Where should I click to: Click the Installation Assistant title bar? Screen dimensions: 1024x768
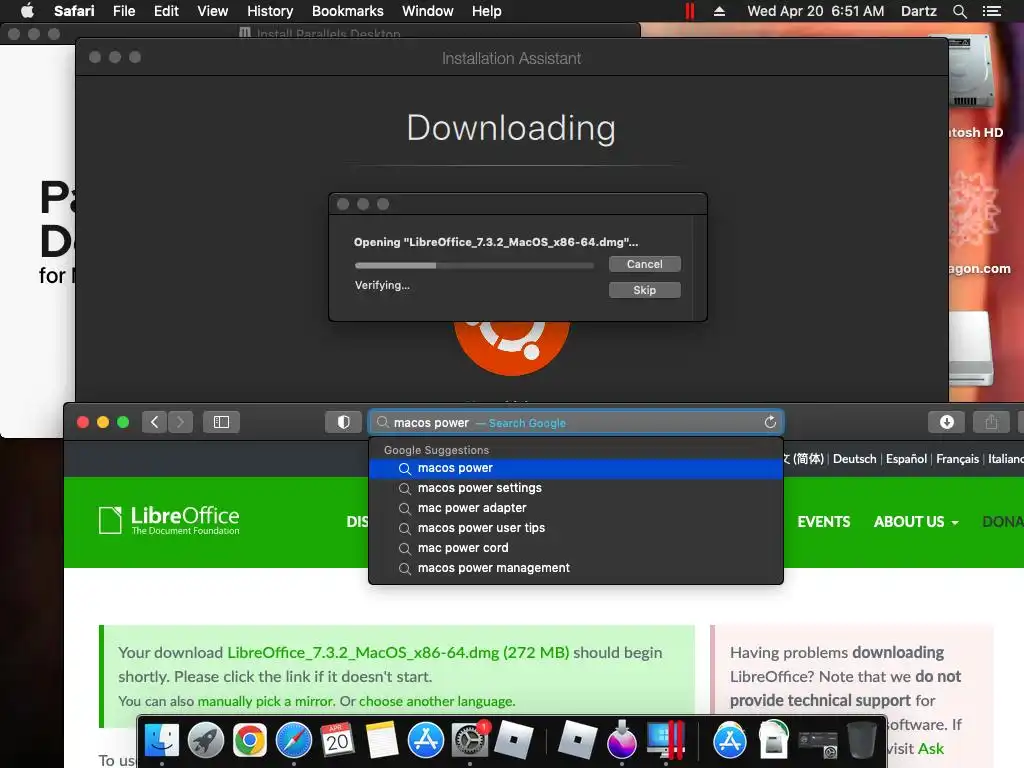[x=511, y=58]
